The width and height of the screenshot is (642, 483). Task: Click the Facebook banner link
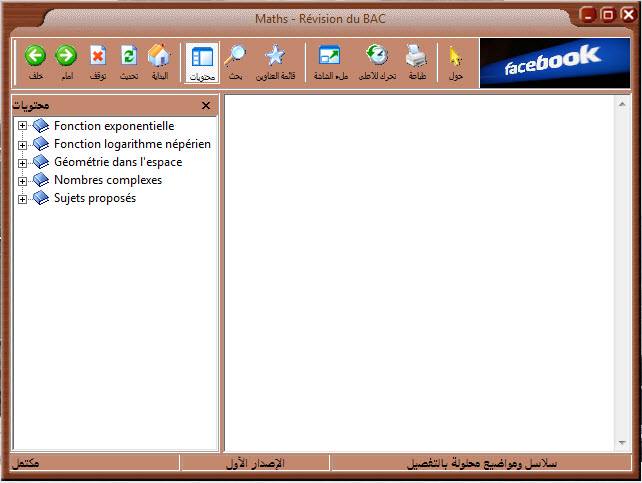[x=553, y=63]
